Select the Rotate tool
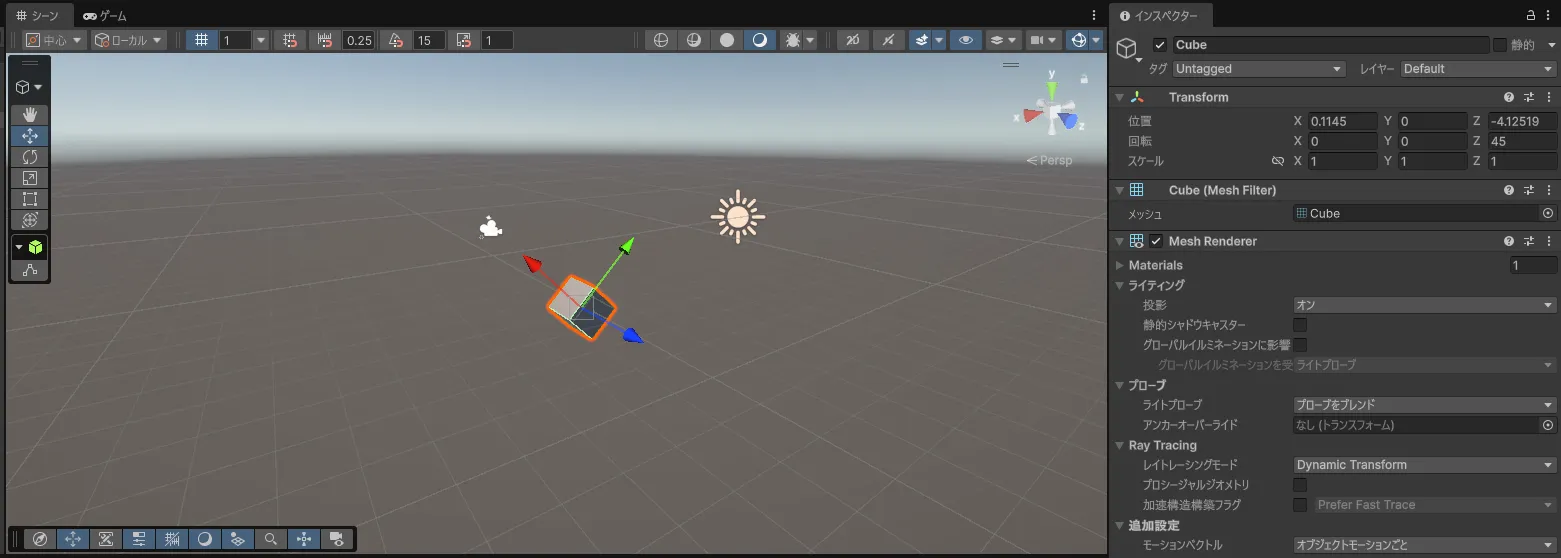This screenshot has width=1561, height=558. 30,157
